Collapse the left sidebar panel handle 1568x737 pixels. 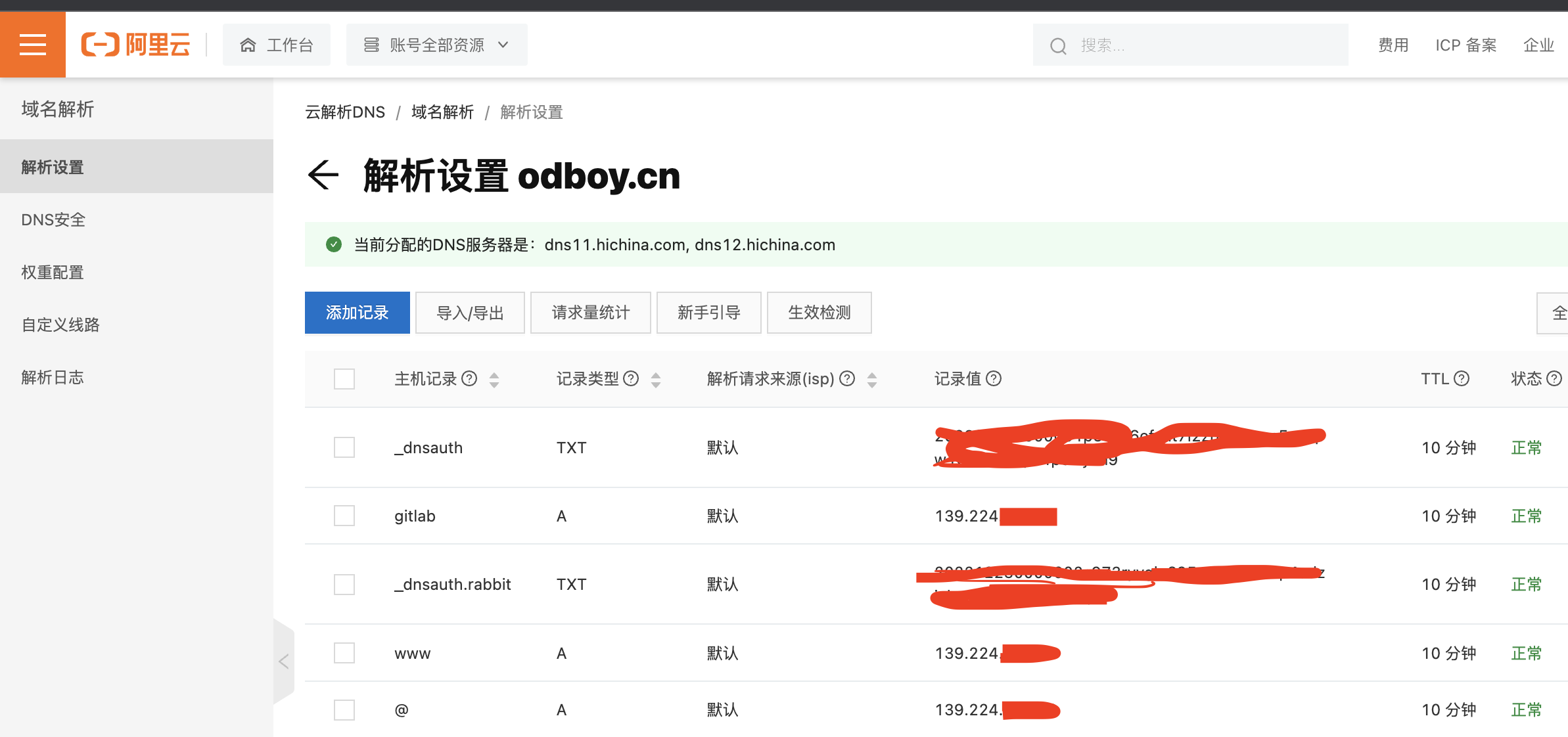[x=284, y=661]
